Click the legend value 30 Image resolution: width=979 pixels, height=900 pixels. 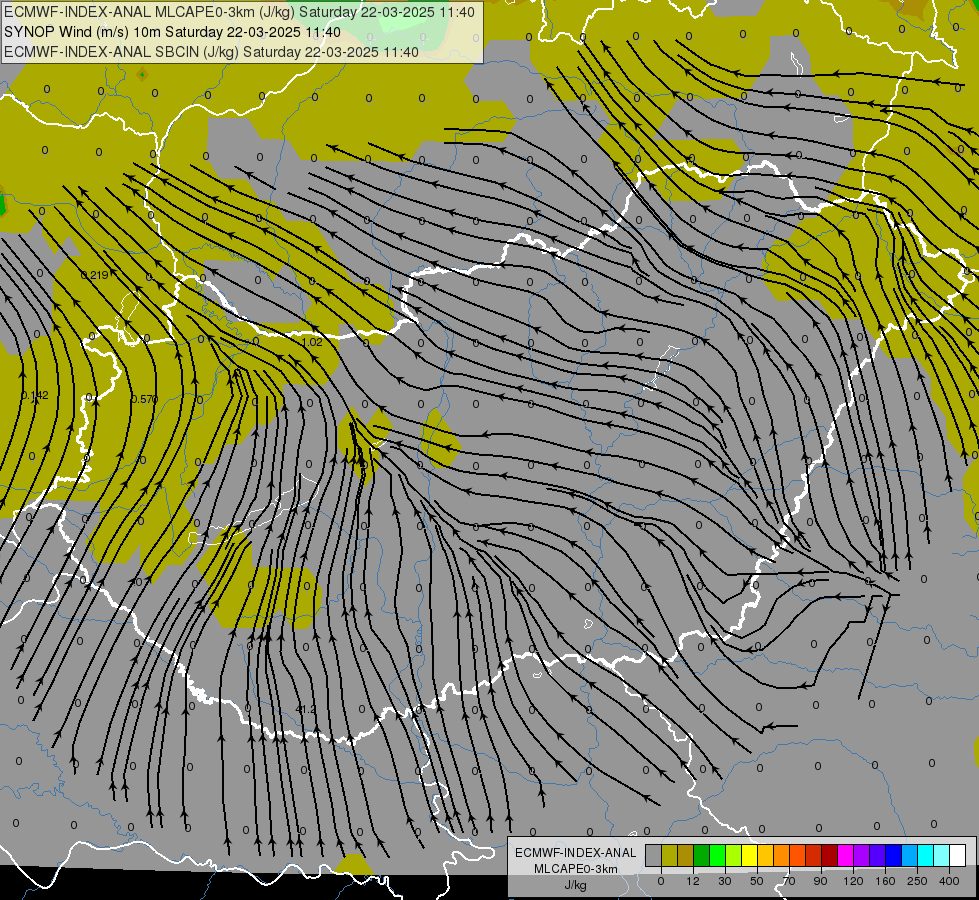[x=725, y=881]
